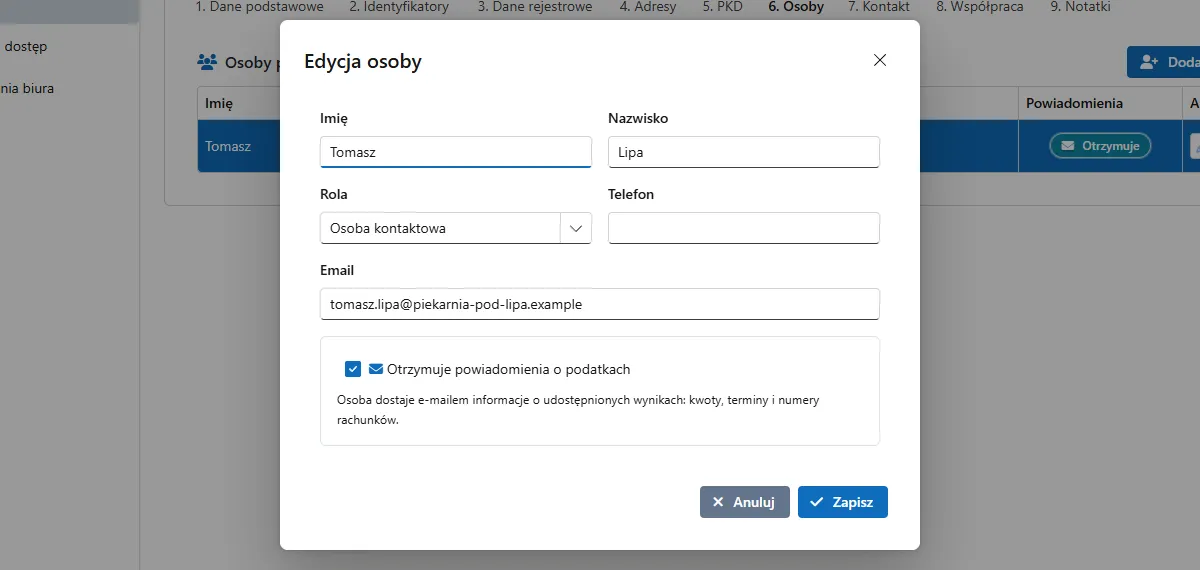Switch to tab 2. Identyfikatory

click(399, 7)
